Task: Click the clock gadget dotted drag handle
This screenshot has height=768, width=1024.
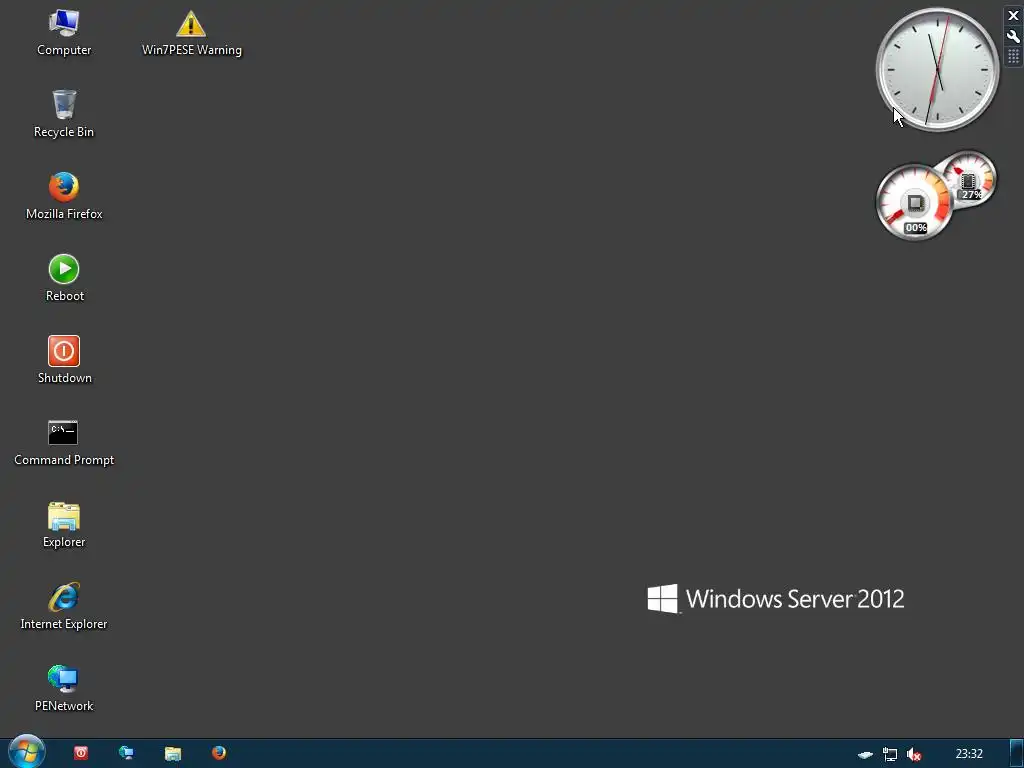Action: pyautogui.click(x=1013, y=57)
